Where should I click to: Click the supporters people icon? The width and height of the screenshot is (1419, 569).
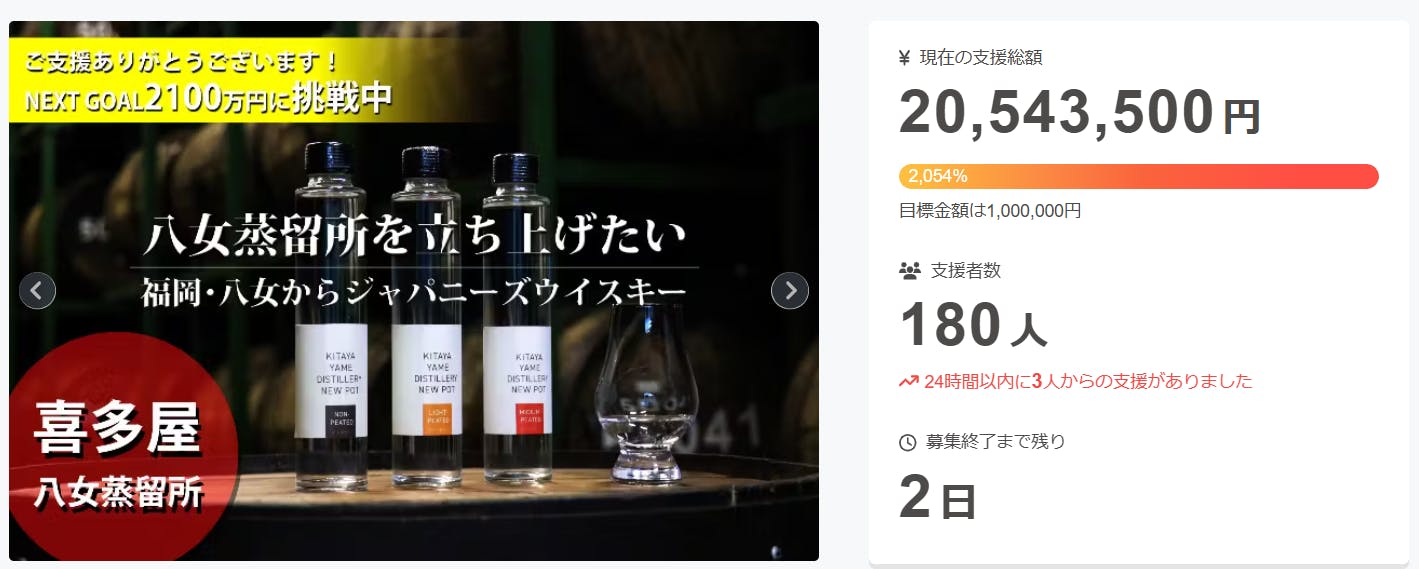(x=909, y=270)
